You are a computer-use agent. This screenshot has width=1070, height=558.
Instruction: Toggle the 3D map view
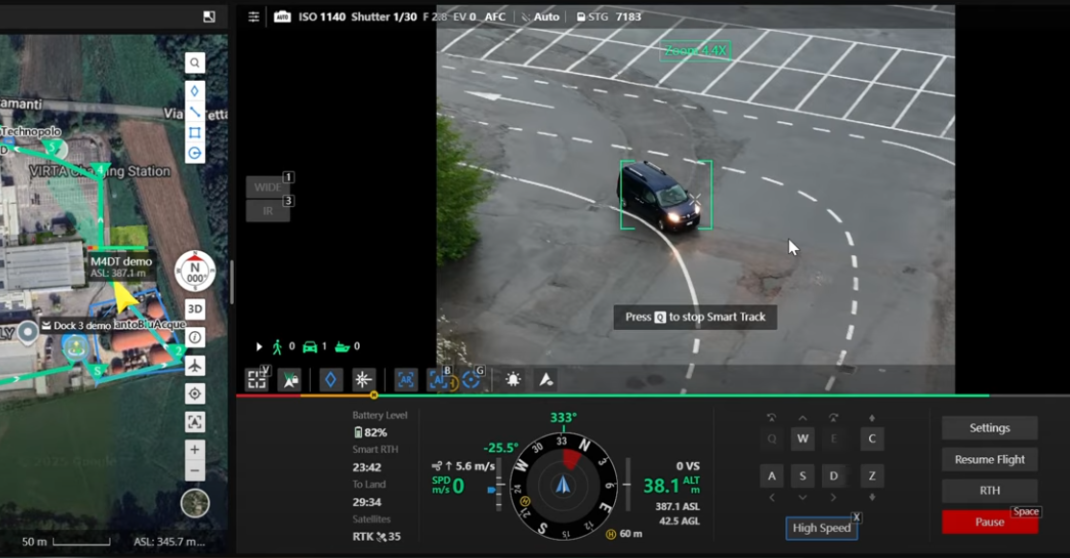click(194, 309)
